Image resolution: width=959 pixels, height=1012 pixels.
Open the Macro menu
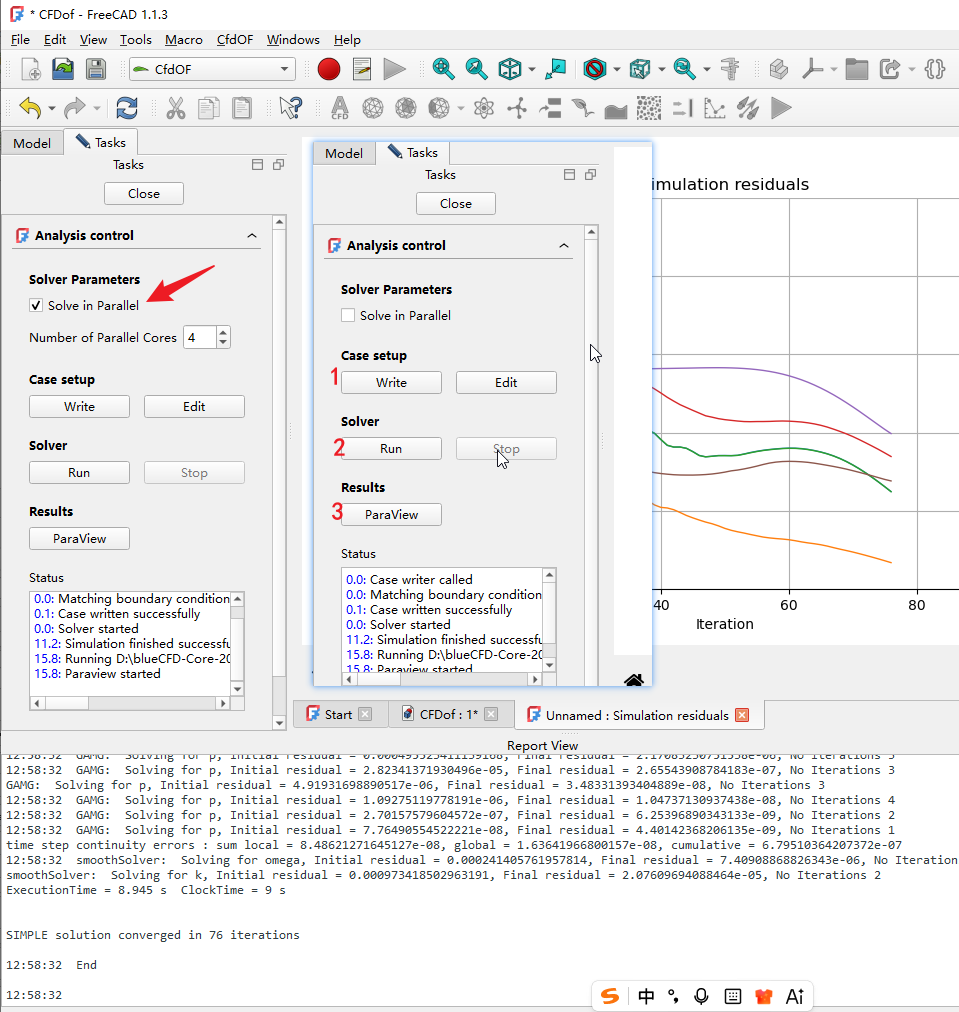click(183, 39)
